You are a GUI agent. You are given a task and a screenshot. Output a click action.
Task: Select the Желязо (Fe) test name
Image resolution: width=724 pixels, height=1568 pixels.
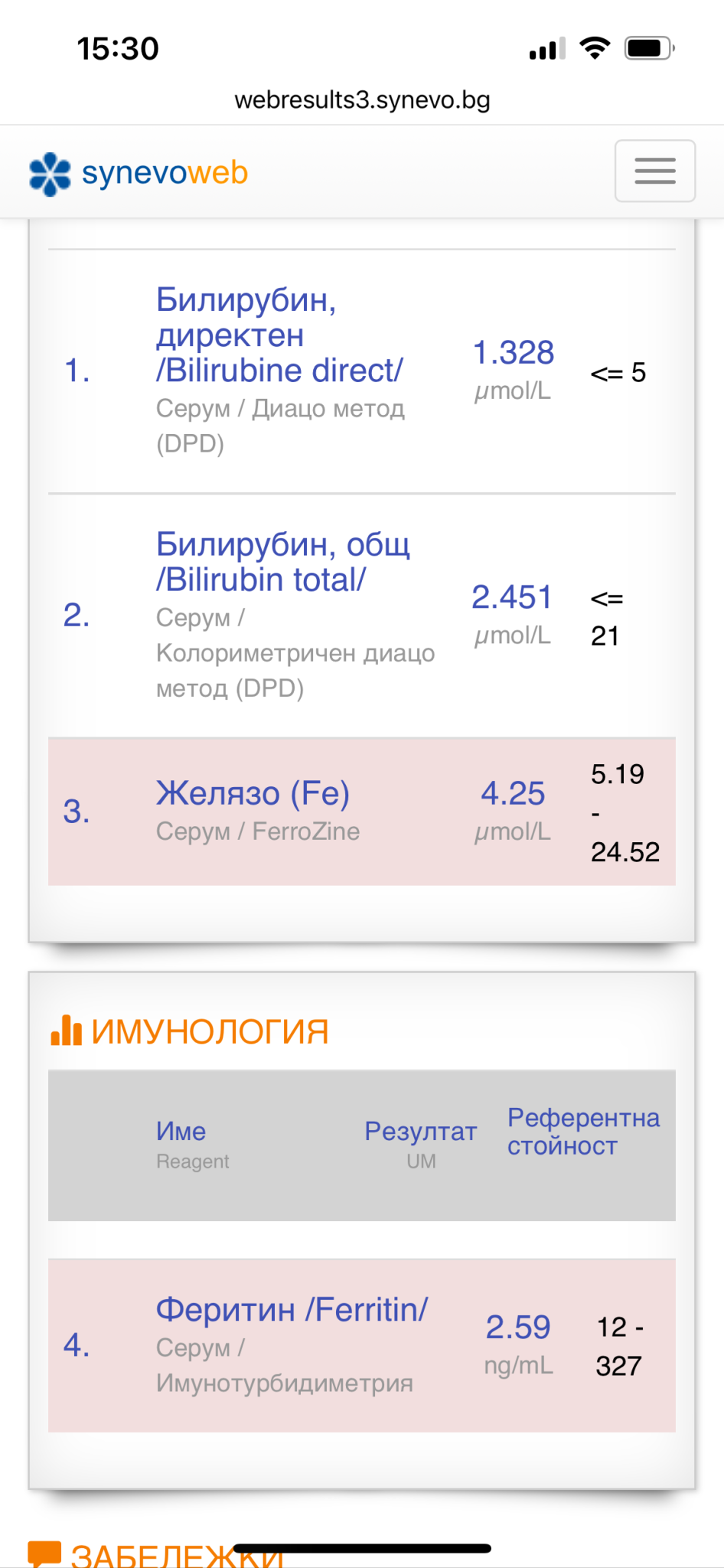tap(253, 793)
